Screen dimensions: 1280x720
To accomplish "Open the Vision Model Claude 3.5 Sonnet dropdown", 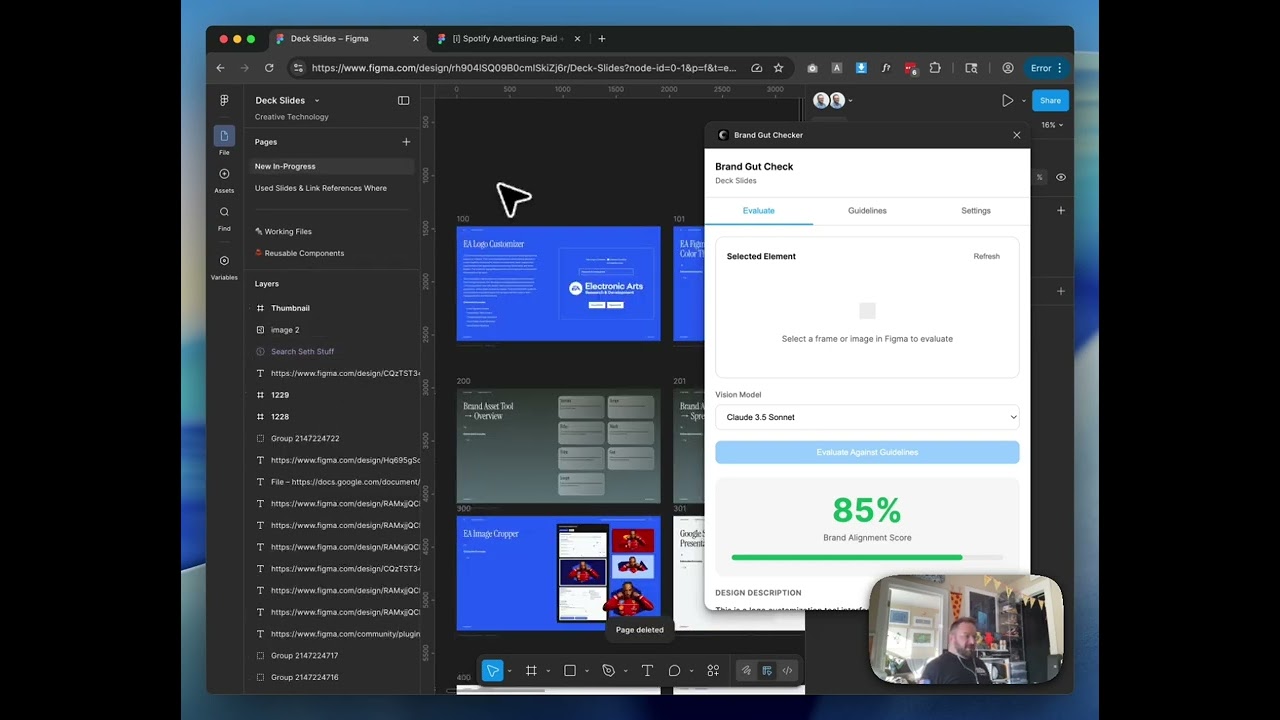I will pyautogui.click(x=867, y=417).
